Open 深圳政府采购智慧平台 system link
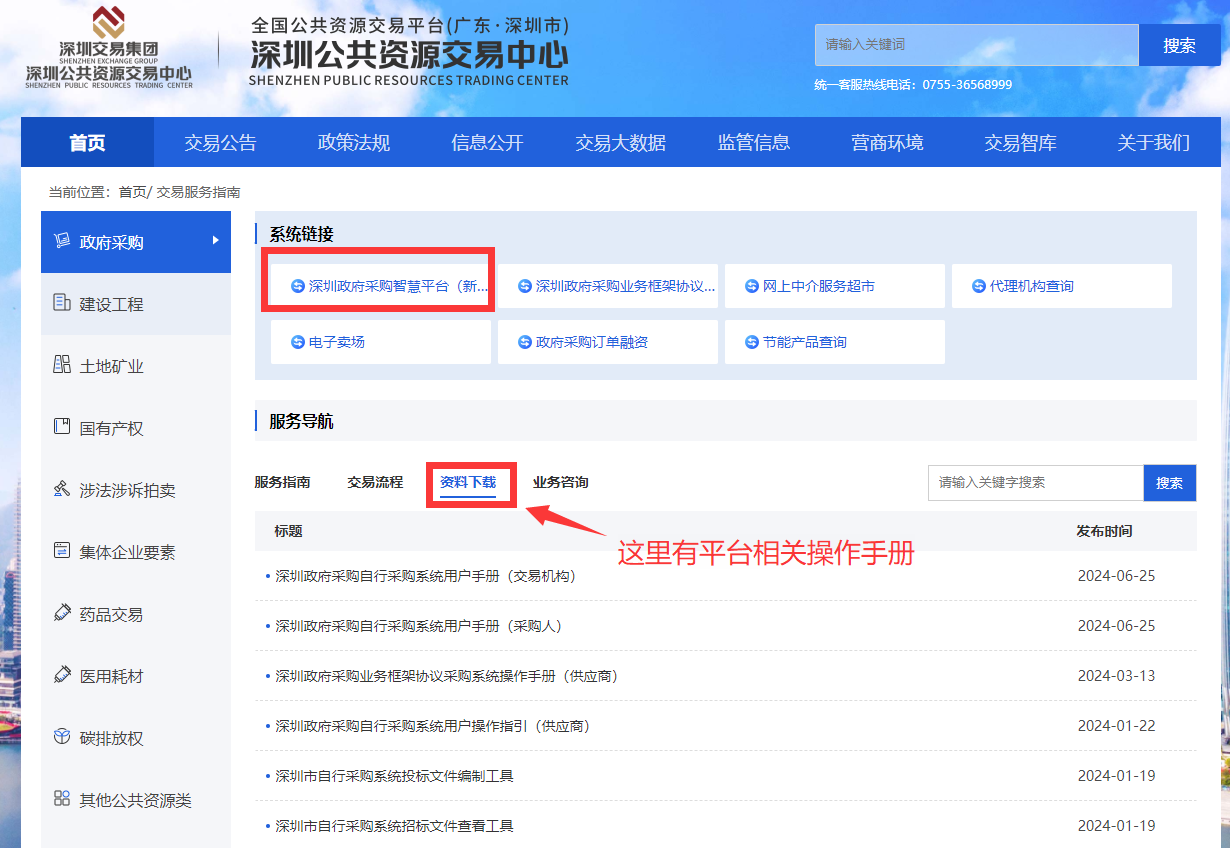Viewport: 1230px width, 848px height. click(389, 286)
